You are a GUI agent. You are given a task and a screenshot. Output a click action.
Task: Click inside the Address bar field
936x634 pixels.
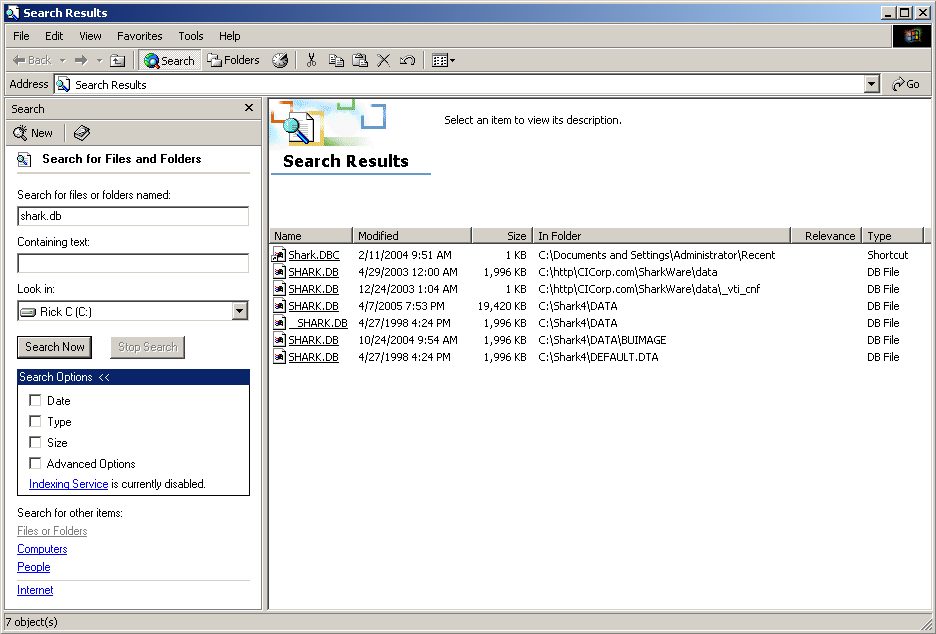[458, 84]
